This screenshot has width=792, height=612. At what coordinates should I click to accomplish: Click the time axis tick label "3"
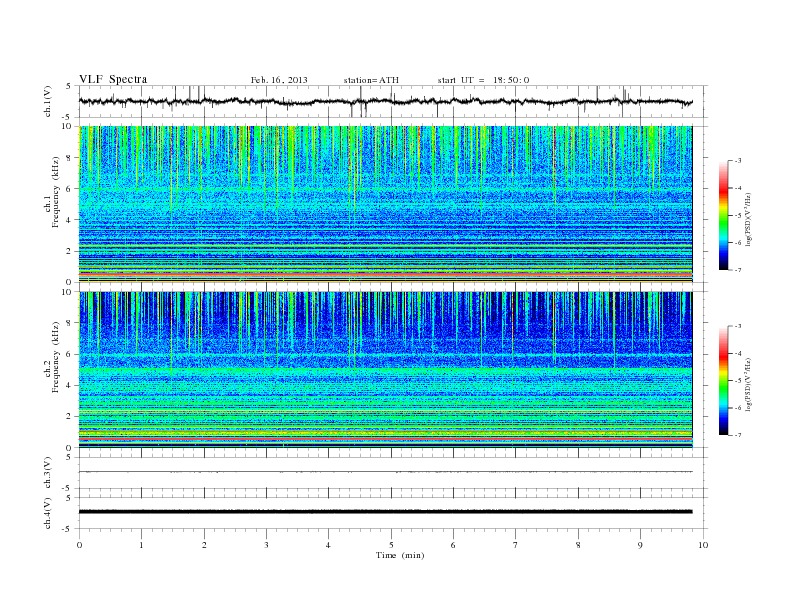[x=266, y=545]
